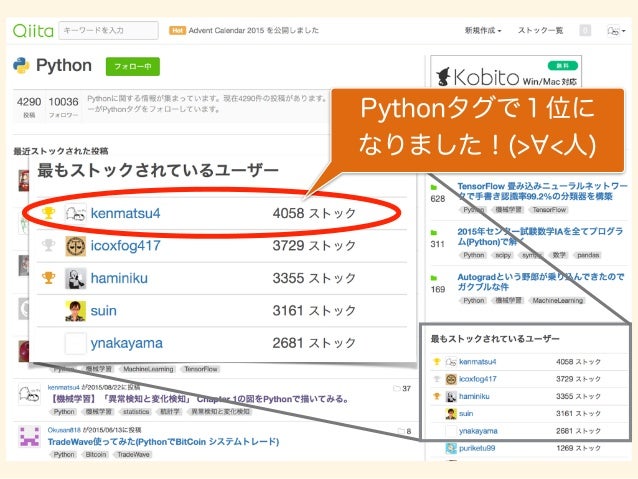638x479 pixels.
Task: Click the green stock folder icon above 169
Action: [434, 278]
